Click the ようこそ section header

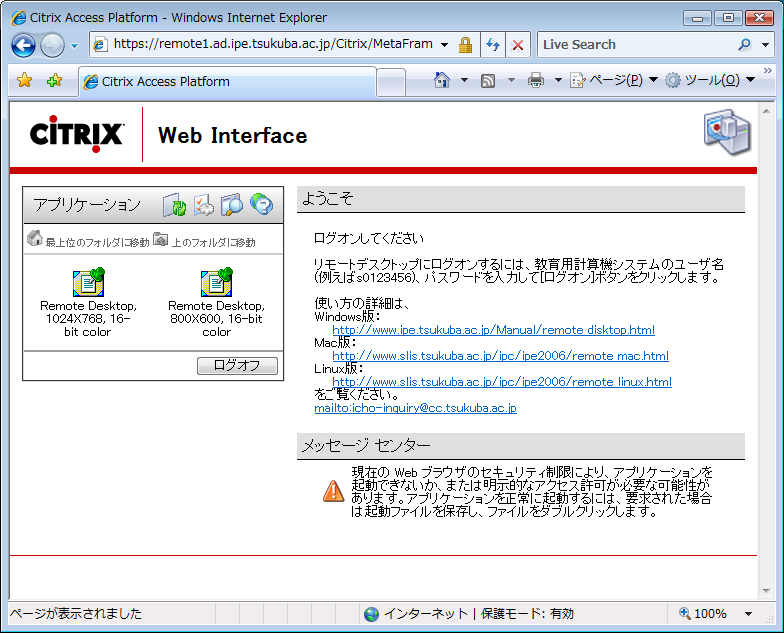(x=520, y=199)
